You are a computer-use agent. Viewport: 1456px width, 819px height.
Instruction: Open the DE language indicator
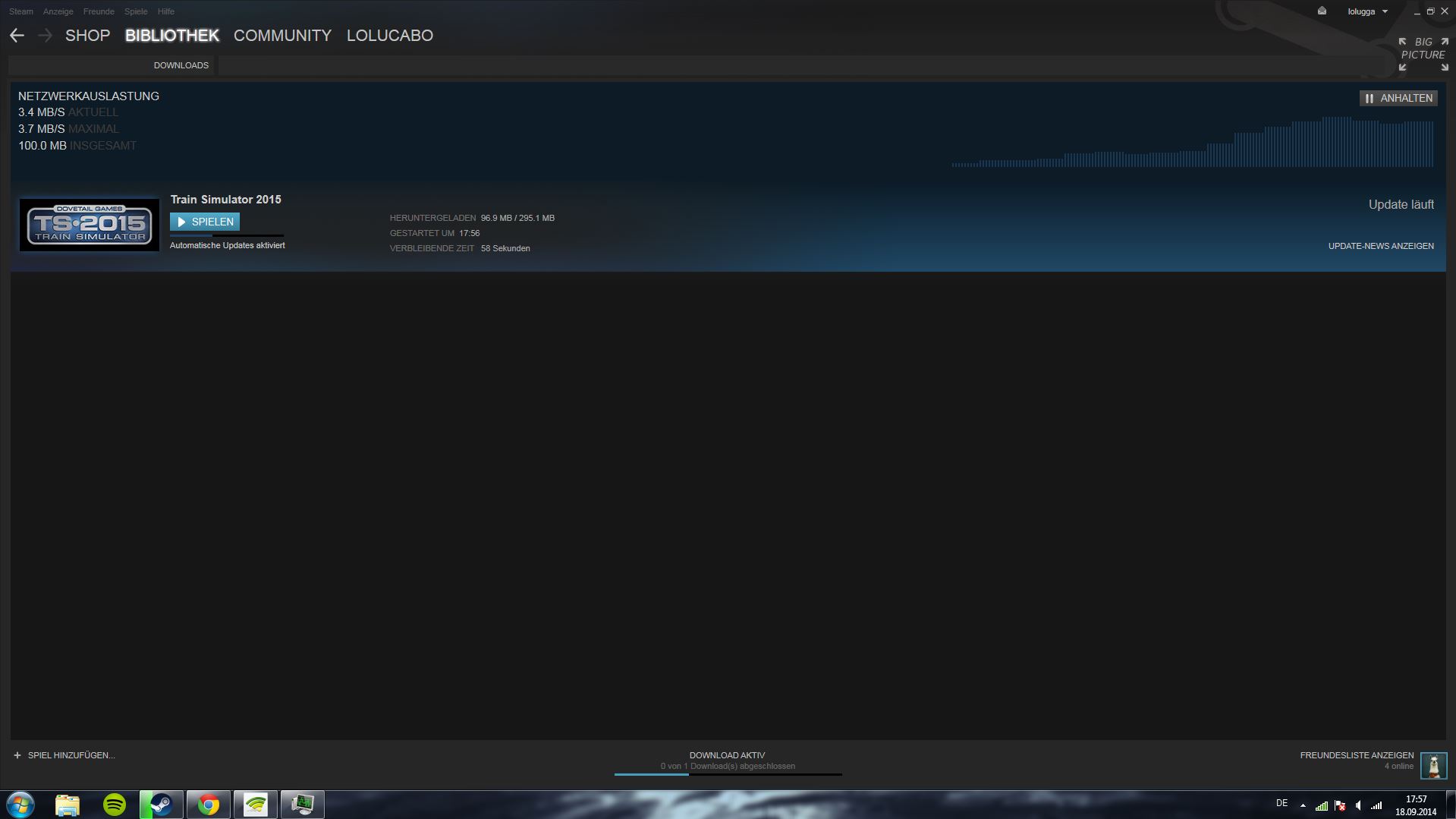1281,803
